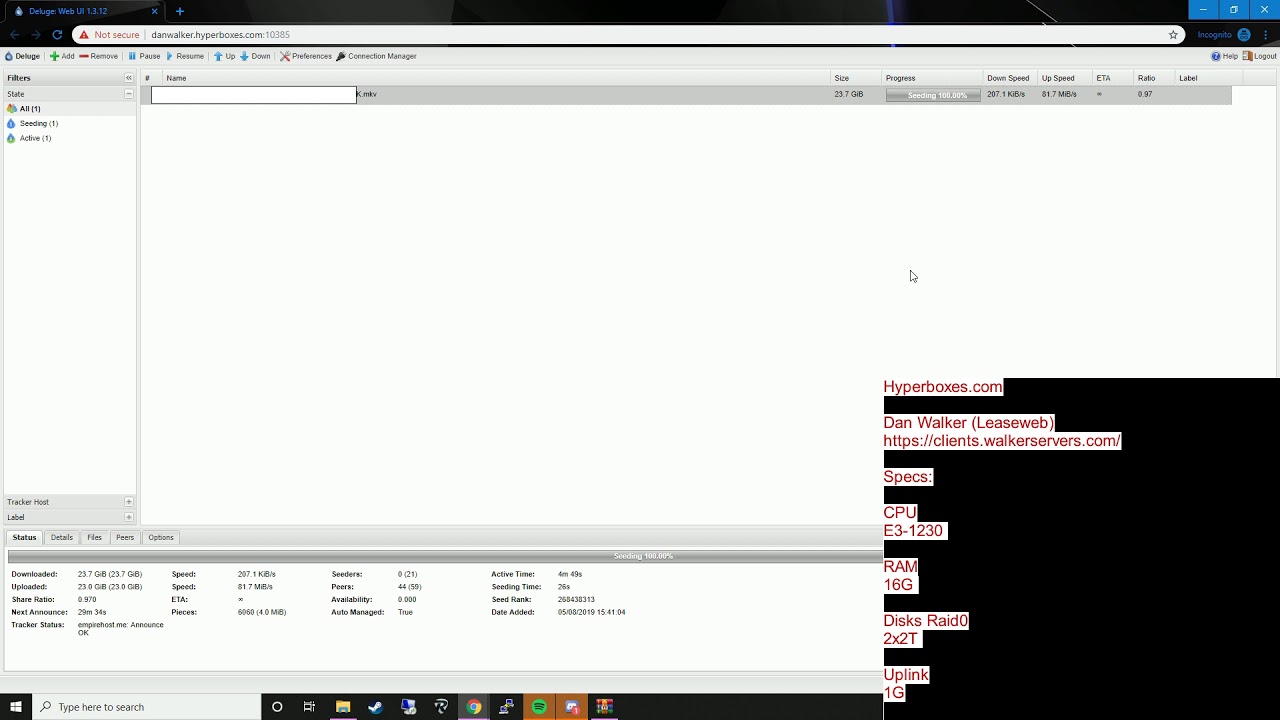This screenshot has height=720, width=1280.
Task: Open the Options tab
Action: pyautogui.click(x=161, y=537)
